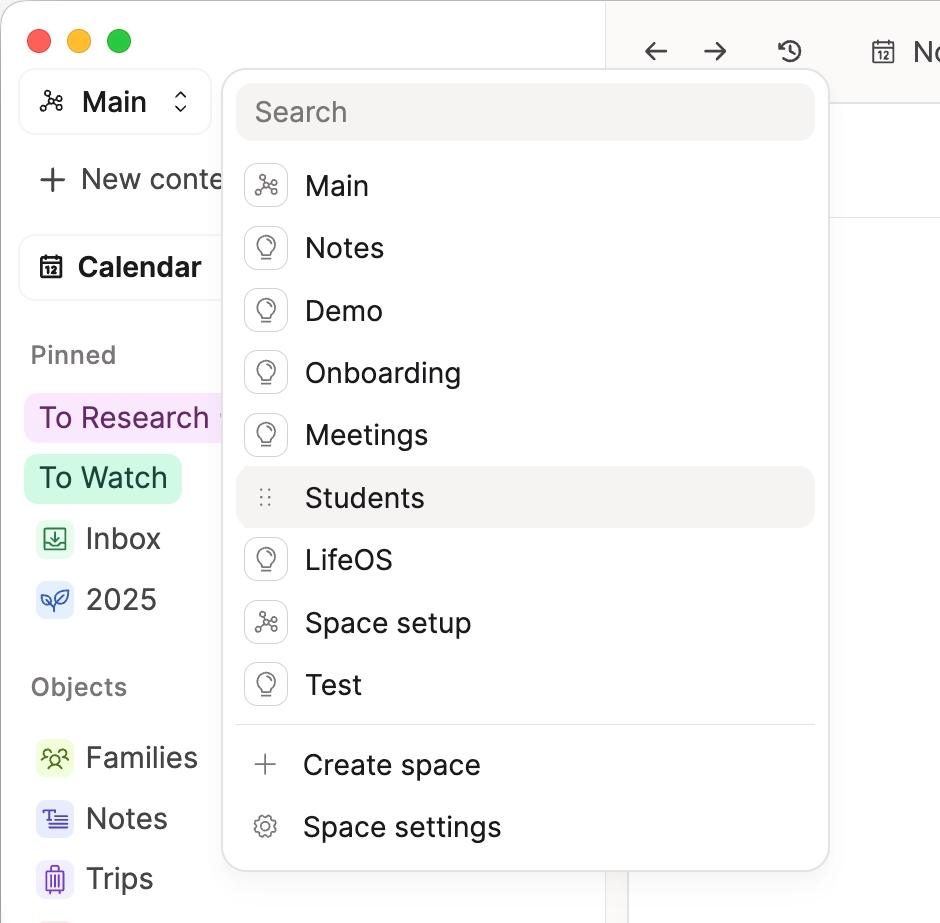940x923 pixels.
Task: Click the Families people icon
Action: [55, 758]
